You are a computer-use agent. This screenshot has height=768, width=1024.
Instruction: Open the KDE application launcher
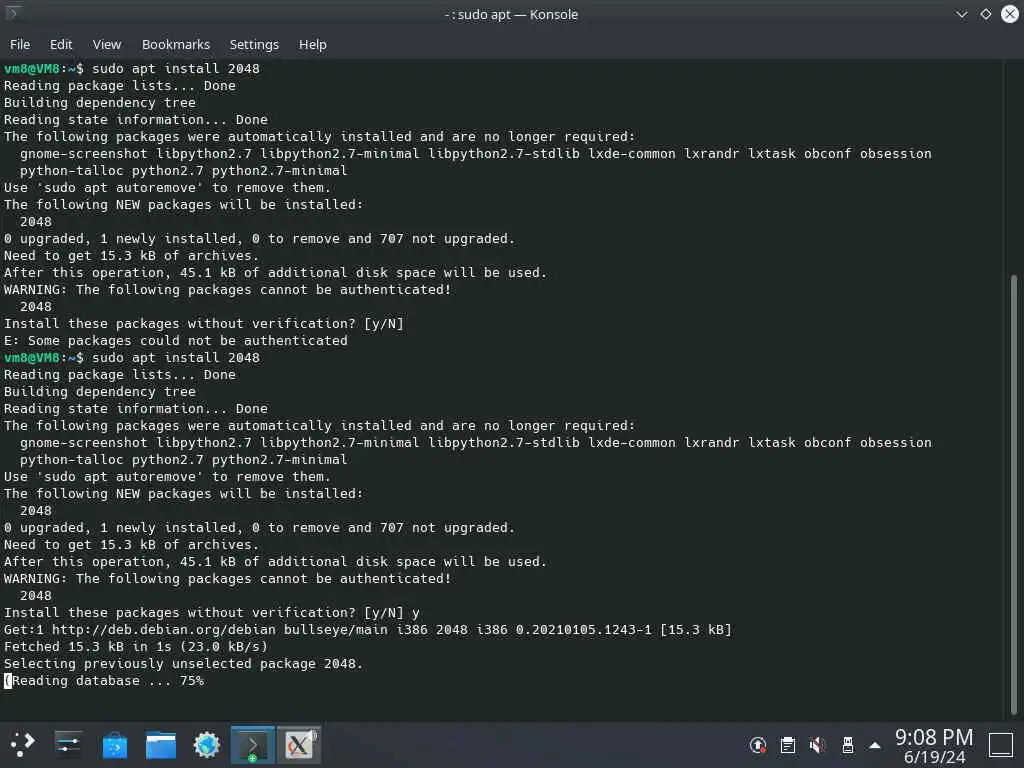22,744
